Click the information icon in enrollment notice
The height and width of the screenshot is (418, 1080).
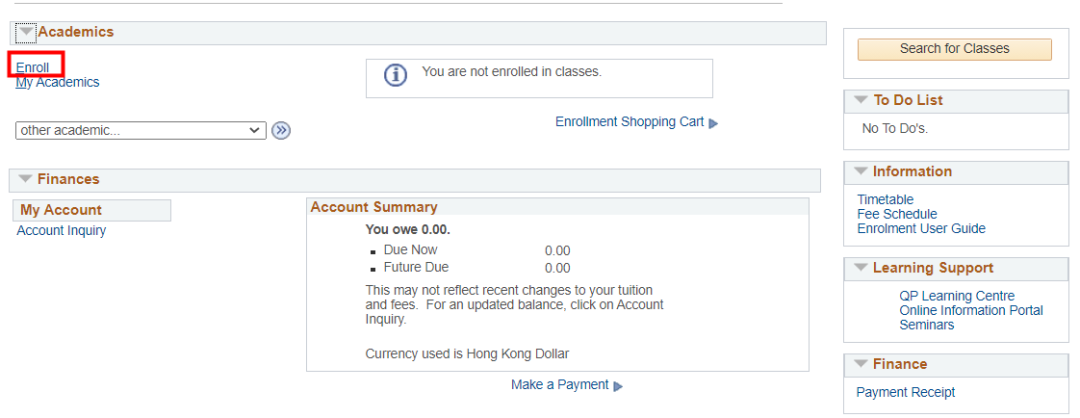(395, 75)
